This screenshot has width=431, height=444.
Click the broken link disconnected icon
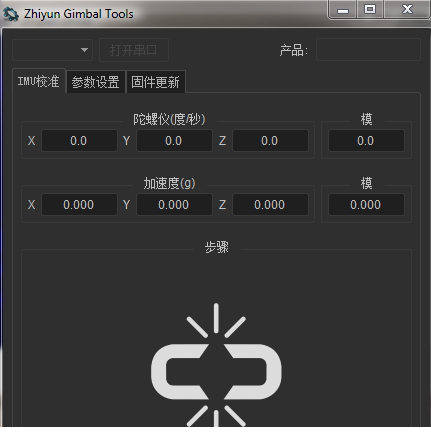pyautogui.click(x=216, y=365)
